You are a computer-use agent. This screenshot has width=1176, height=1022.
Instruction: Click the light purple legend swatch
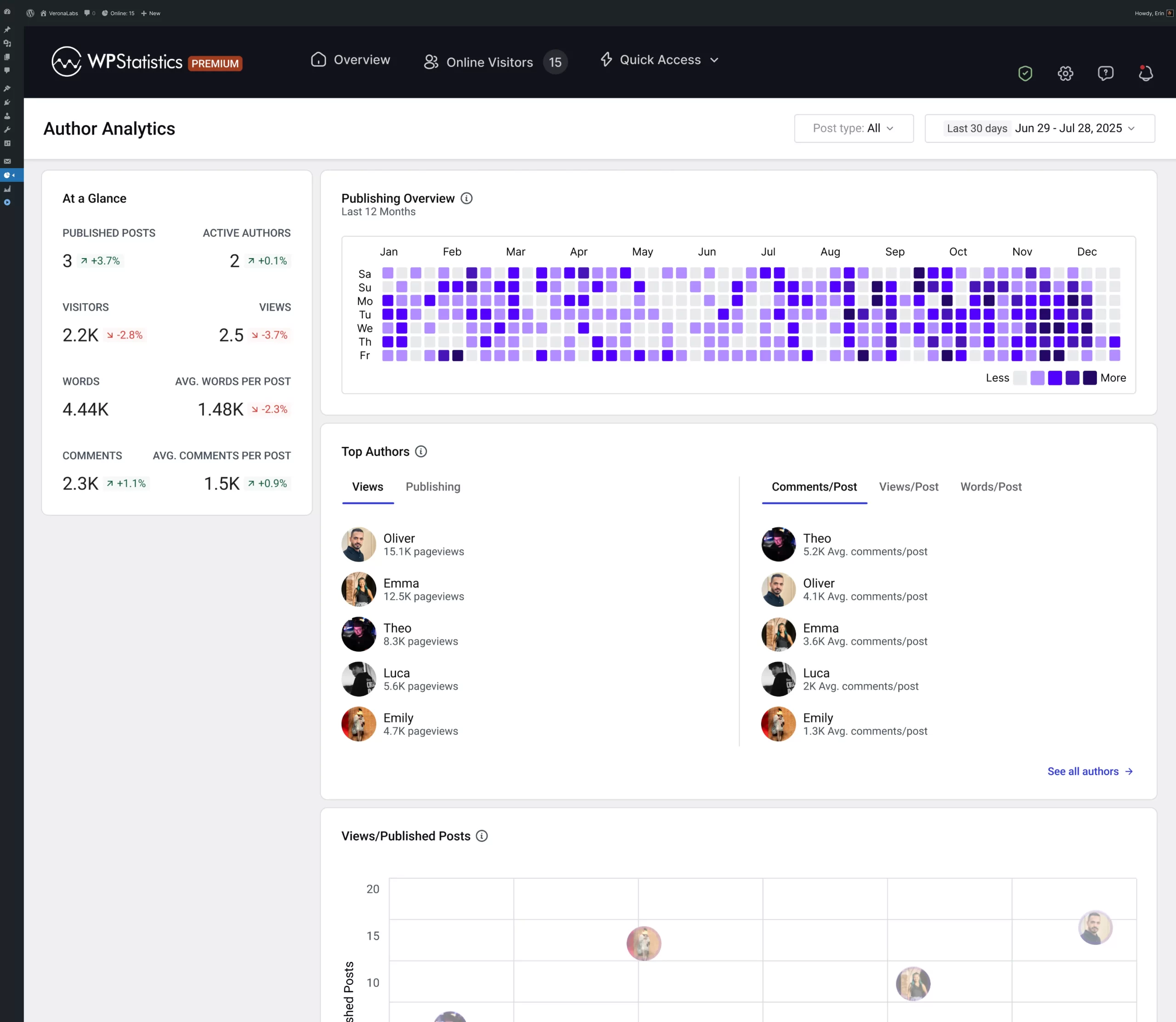[1037, 378]
